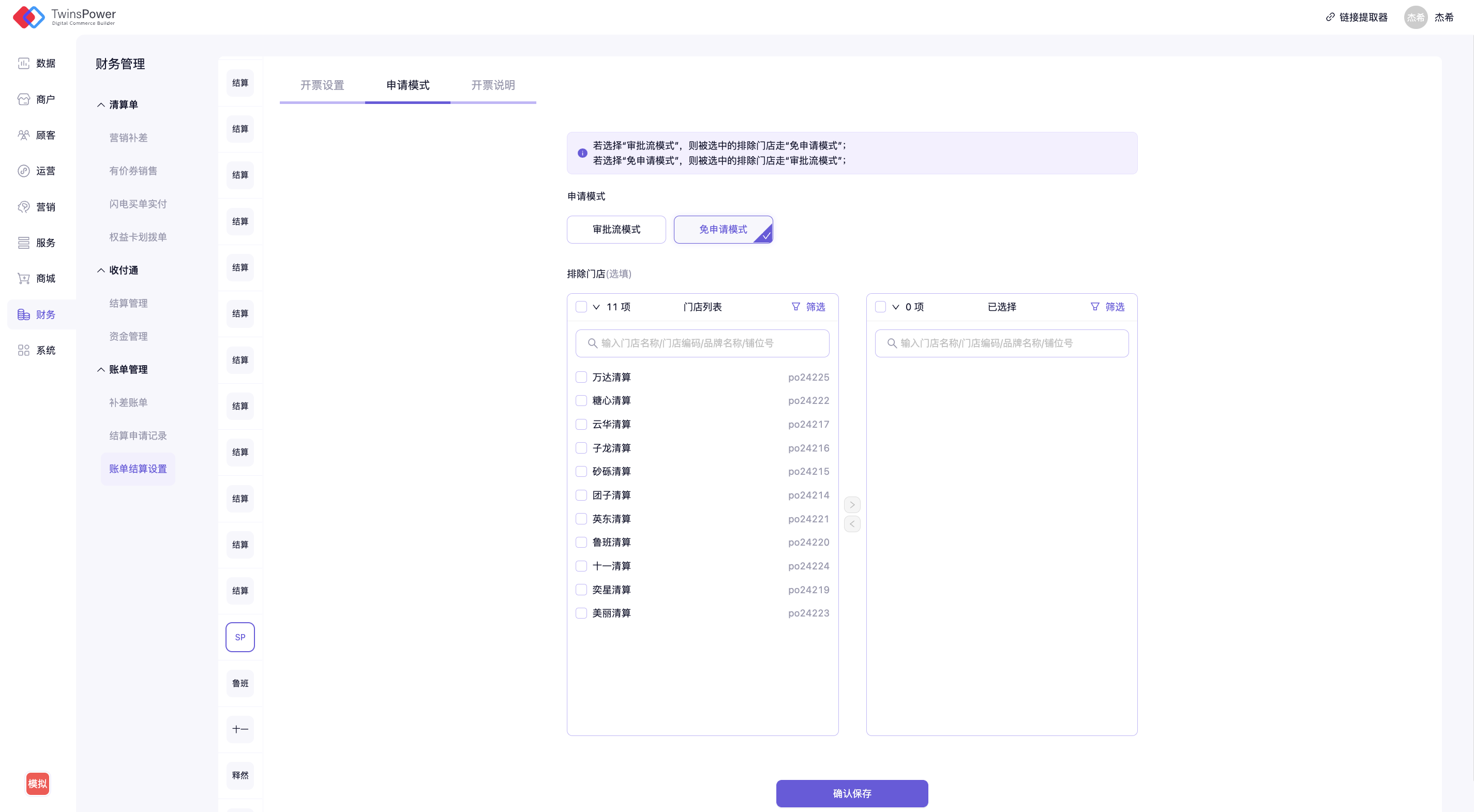Viewport: 1474px width, 812px height.
Task: Toggle select-all checkbox in 门店列表 header
Action: [x=581, y=307]
